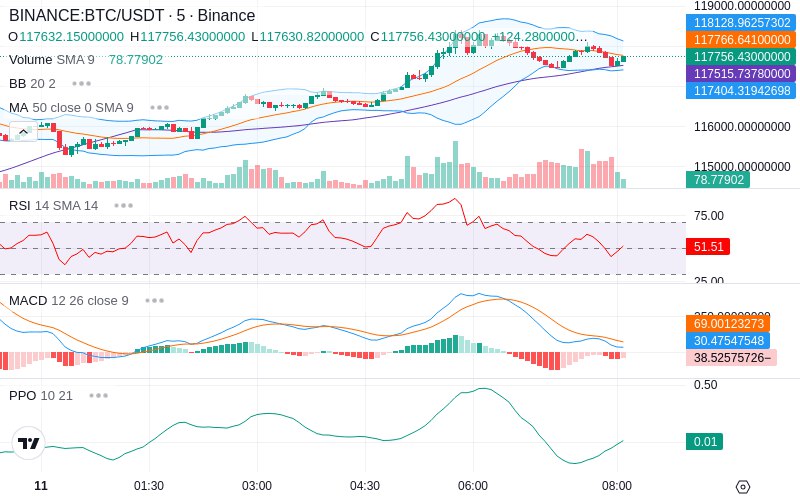Screen dimensions: 800x500
Task: Open more options for RSI indicator
Action: pyautogui.click(x=123, y=206)
